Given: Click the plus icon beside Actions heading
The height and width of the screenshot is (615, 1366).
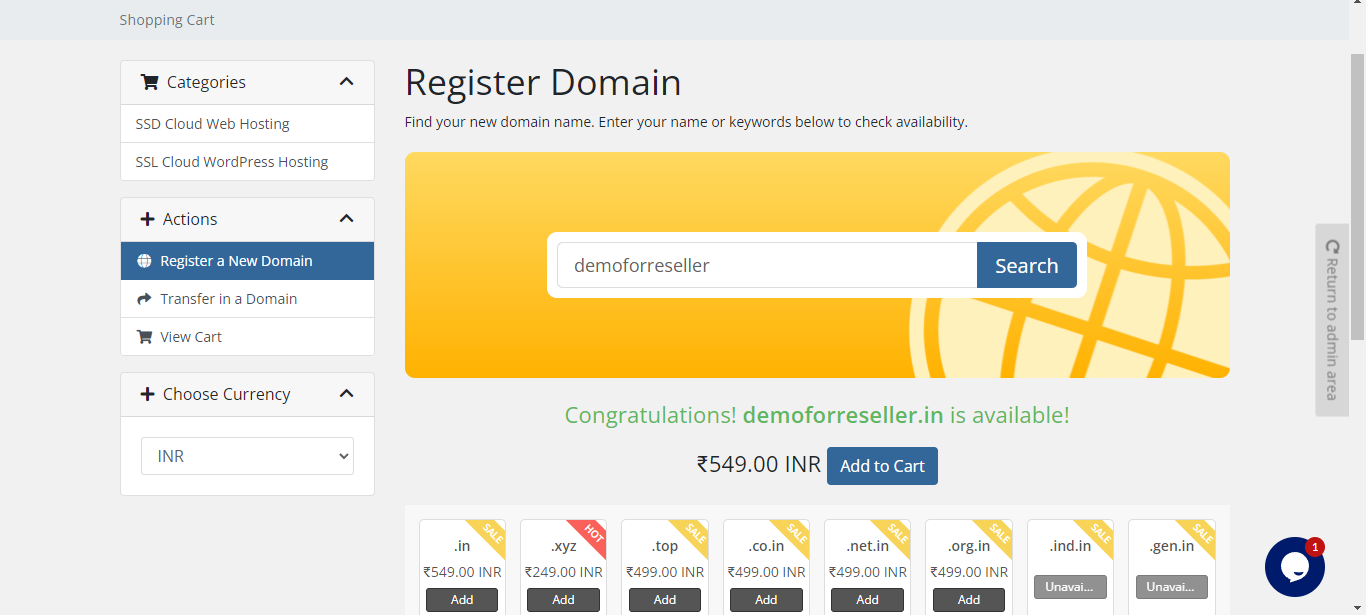Looking at the screenshot, I should pyautogui.click(x=147, y=219).
